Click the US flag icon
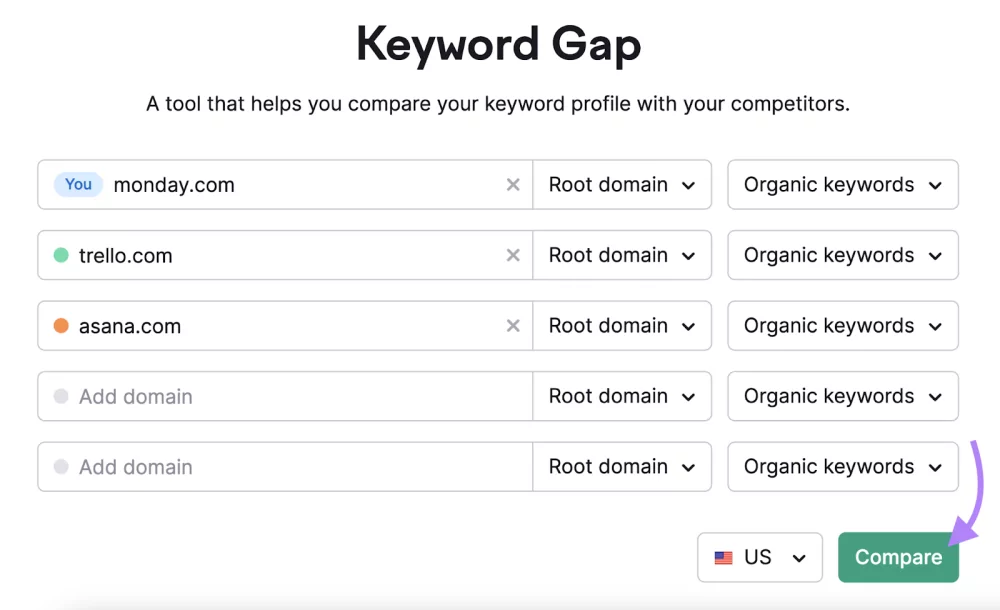This screenshot has height=610, width=1000. click(x=723, y=558)
